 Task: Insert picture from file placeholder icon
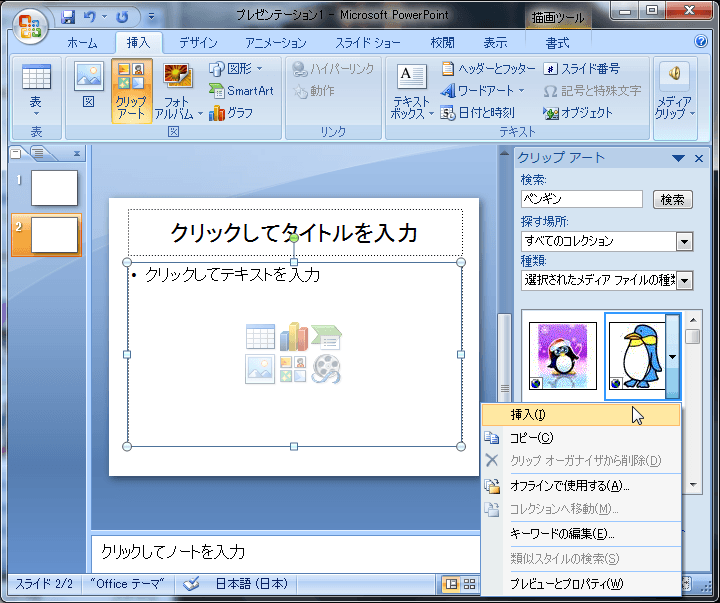[260, 369]
